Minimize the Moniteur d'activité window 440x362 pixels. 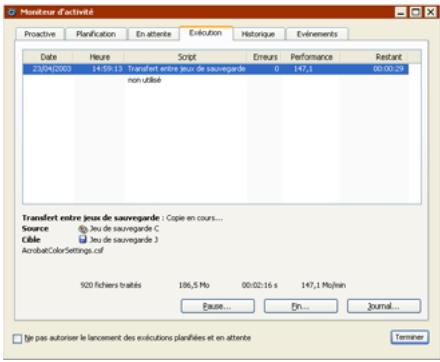click(401, 12)
